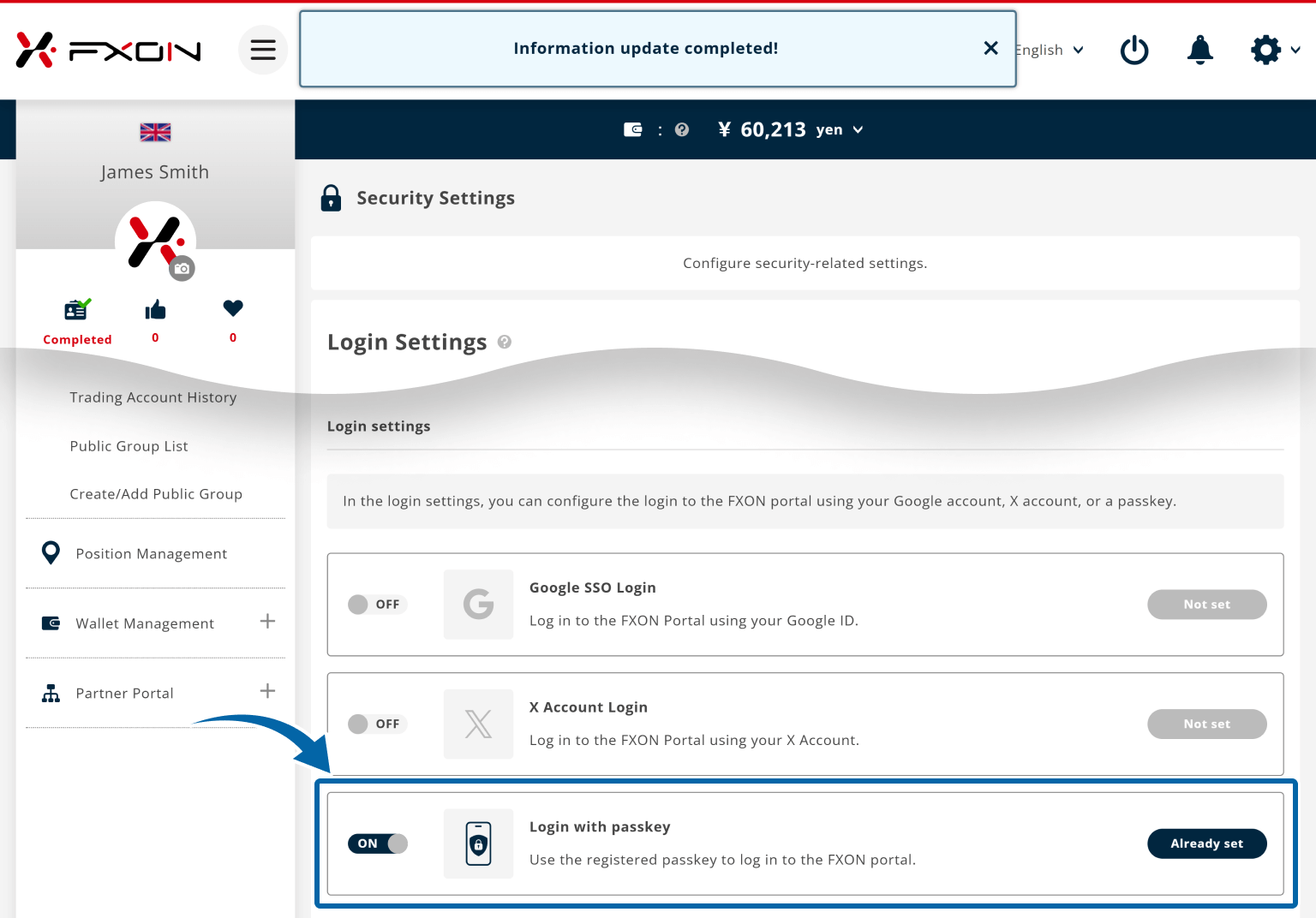Click the Wallet Management wallet icon
The width and height of the screenshot is (1316, 918).
click(51, 623)
